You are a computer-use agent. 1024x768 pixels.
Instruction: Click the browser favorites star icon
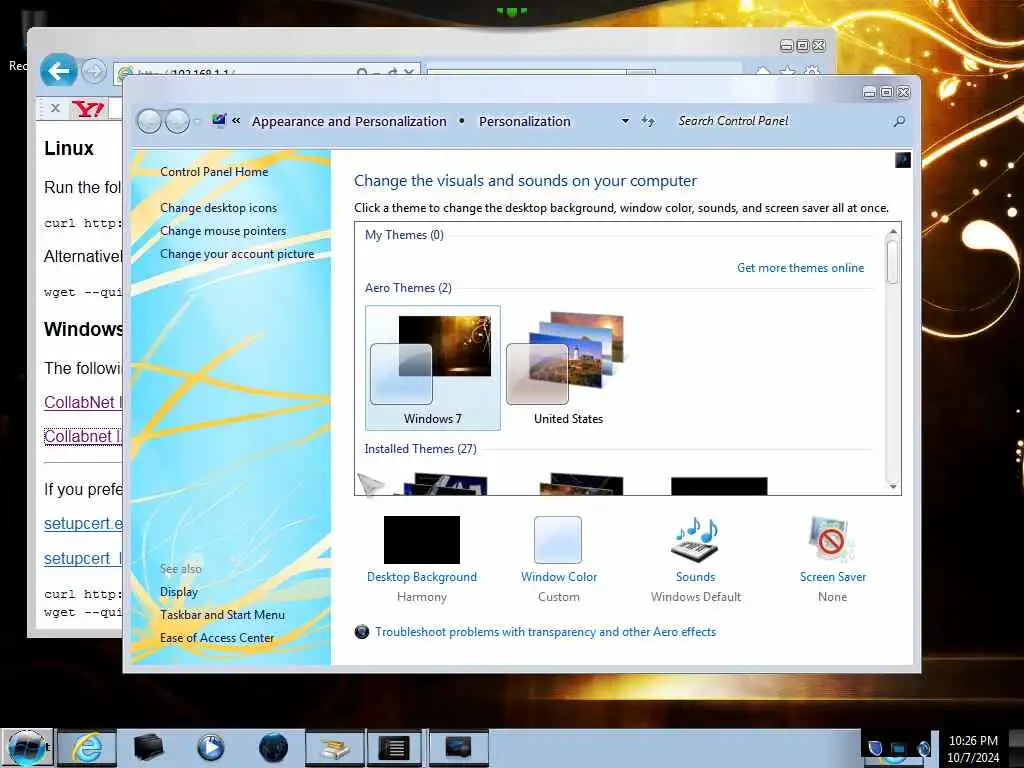pos(788,71)
